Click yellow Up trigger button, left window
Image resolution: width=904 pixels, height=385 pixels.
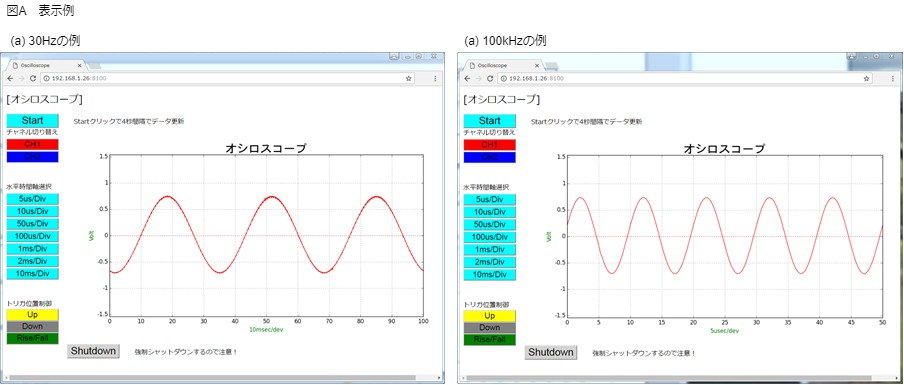pyautogui.click(x=32, y=314)
